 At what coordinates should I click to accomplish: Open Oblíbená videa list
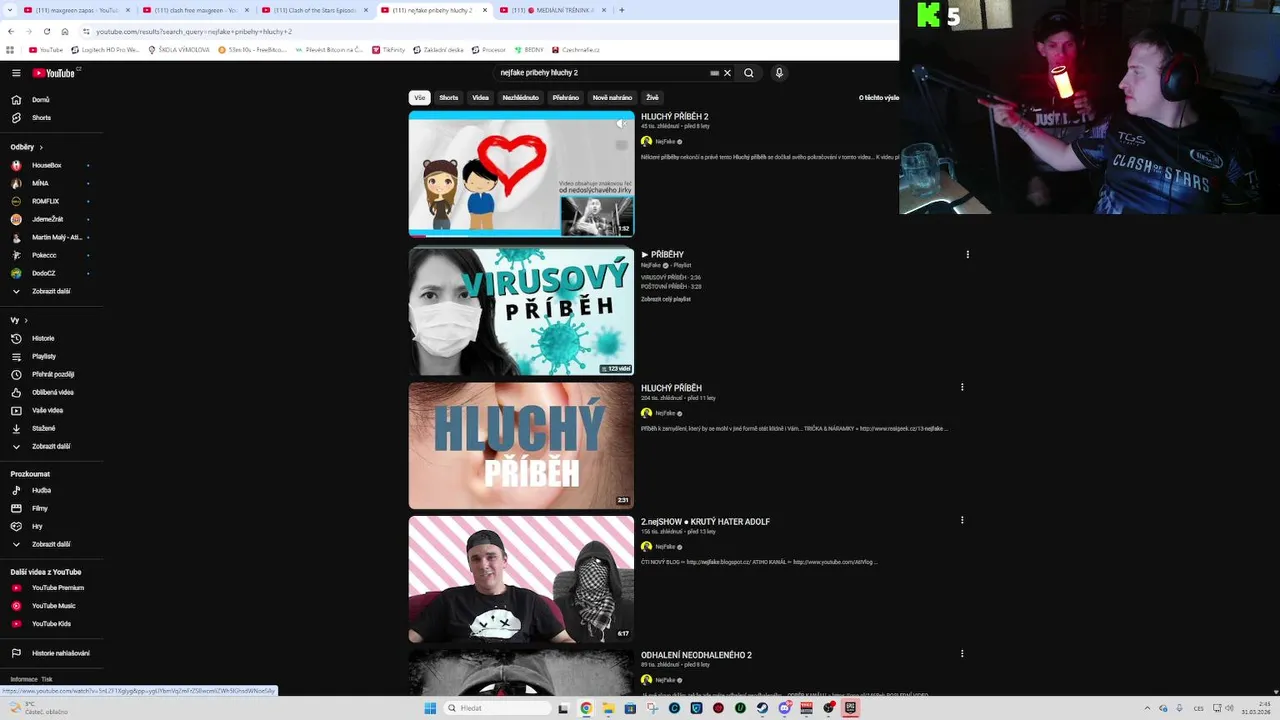point(53,392)
